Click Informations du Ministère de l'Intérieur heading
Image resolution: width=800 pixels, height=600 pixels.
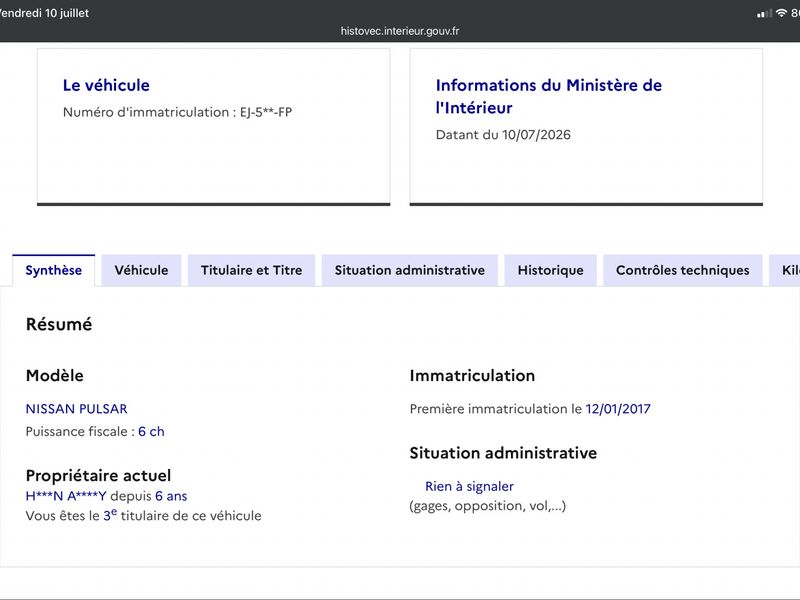[548, 96]
